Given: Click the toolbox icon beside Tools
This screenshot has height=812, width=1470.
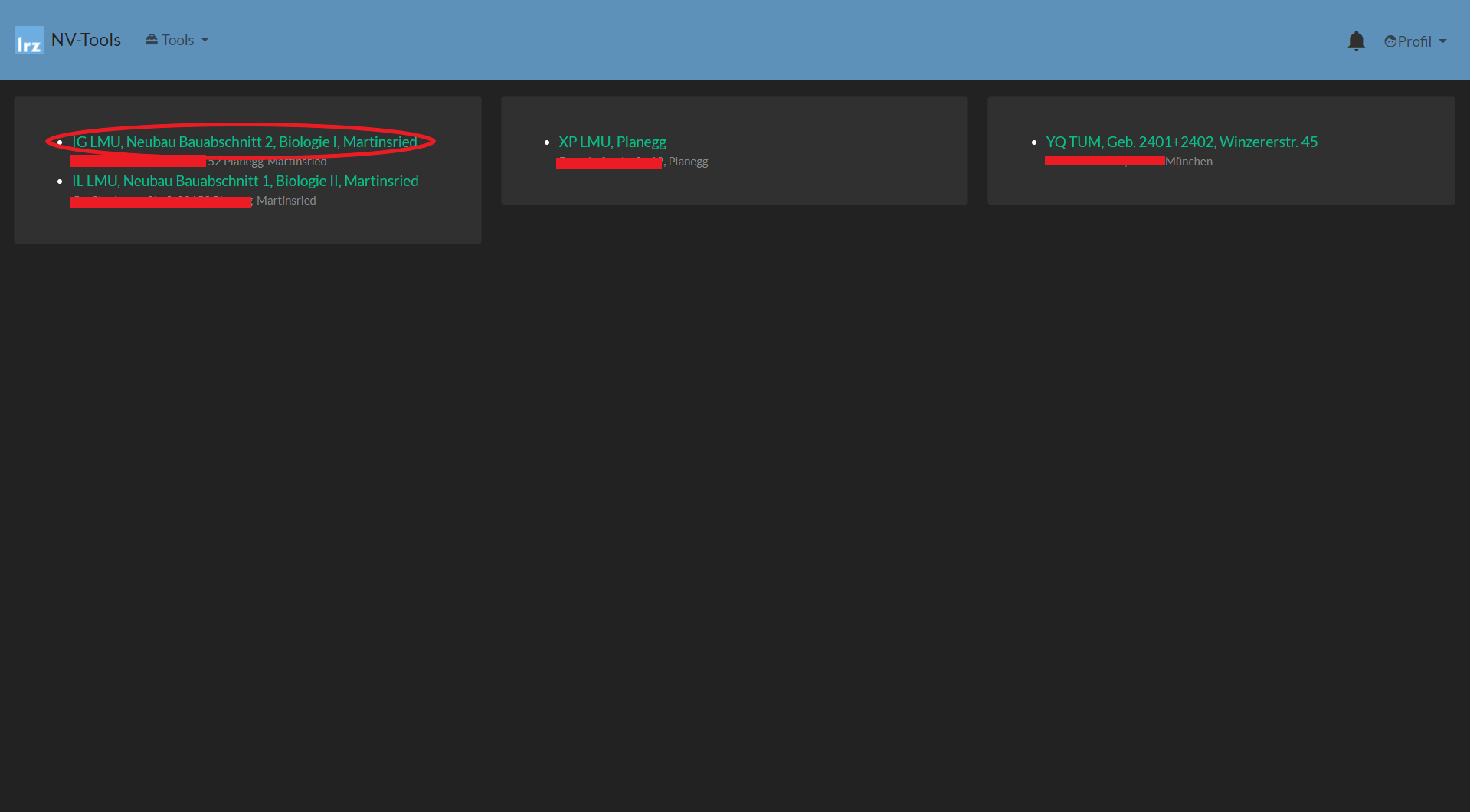Looking at the screenshot, I should 152,40.
